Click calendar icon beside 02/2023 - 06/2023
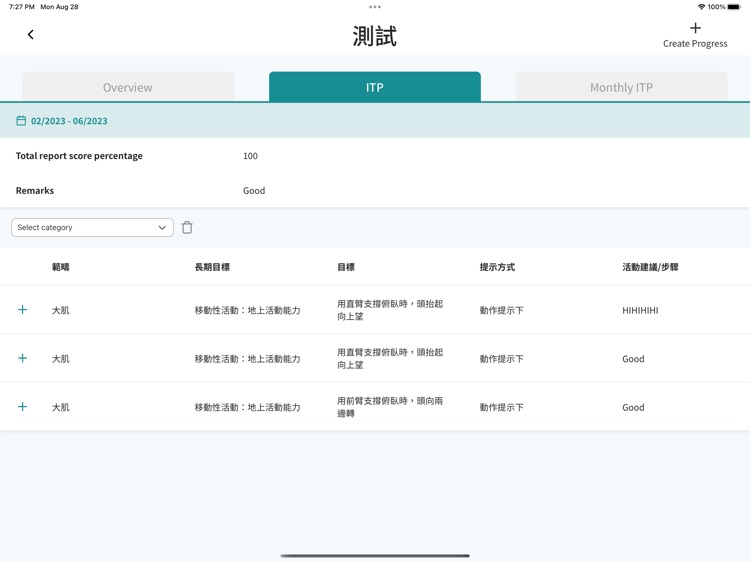This screenshot has width=750, height=562. pos(21,121)
